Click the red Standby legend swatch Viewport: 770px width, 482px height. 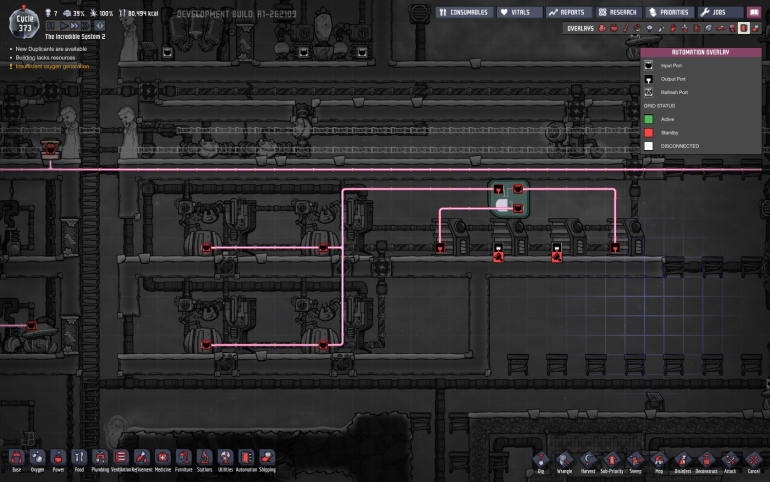coord(649,133)
